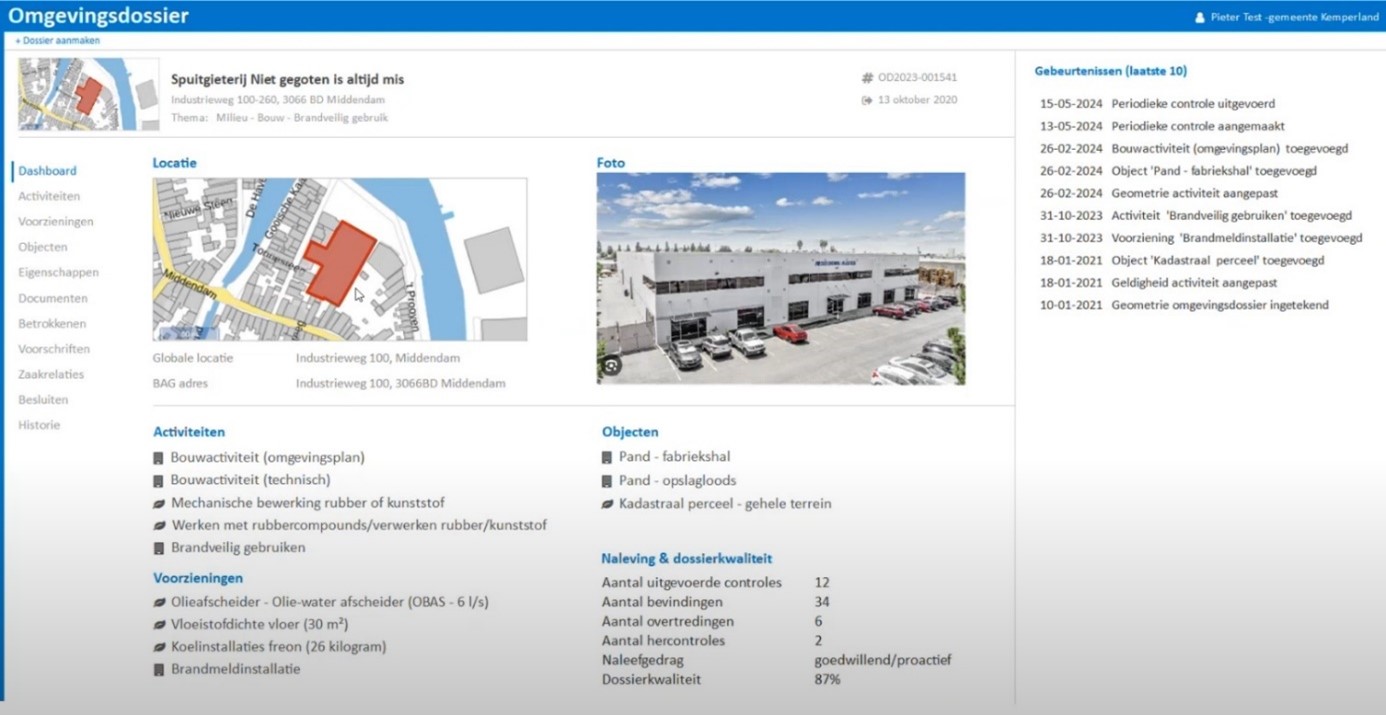Viewport: 1386px width, 715px height.
Task: Click the small map thumbnail in the header
Action: (88, 94)
